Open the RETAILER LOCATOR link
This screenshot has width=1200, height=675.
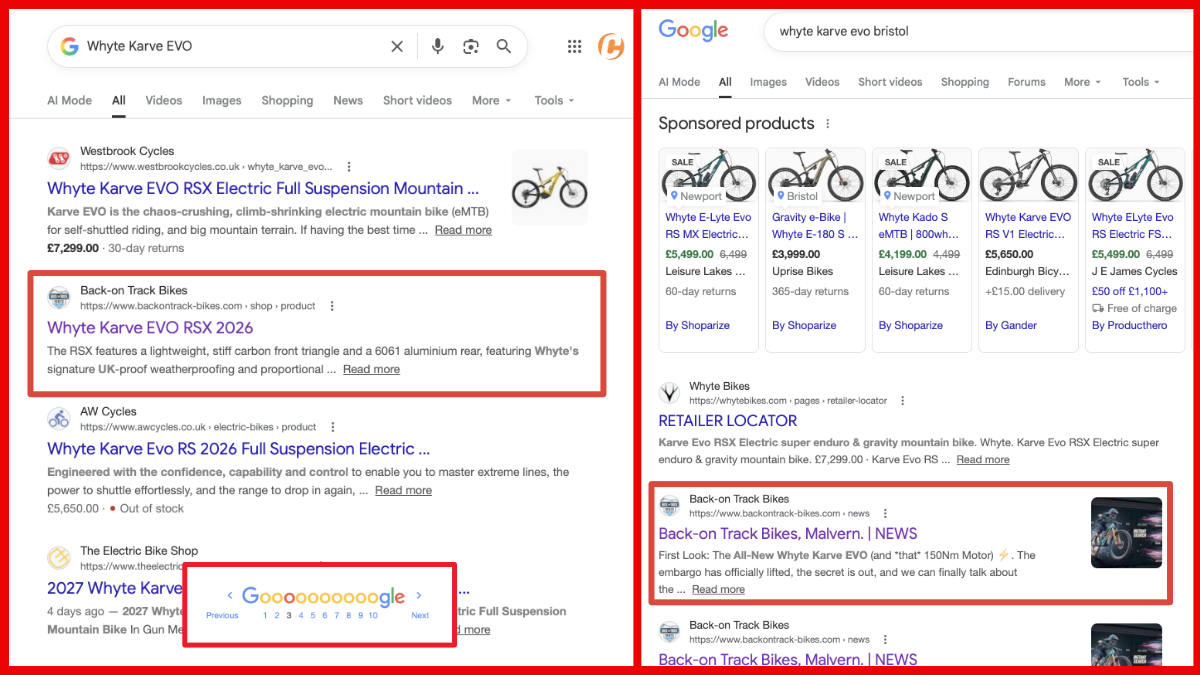[x=727, y=420]
